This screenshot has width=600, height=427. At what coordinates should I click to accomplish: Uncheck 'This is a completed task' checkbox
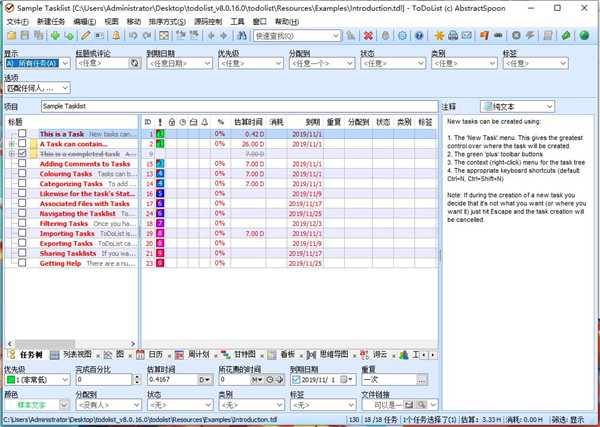(x=22, y=154)
